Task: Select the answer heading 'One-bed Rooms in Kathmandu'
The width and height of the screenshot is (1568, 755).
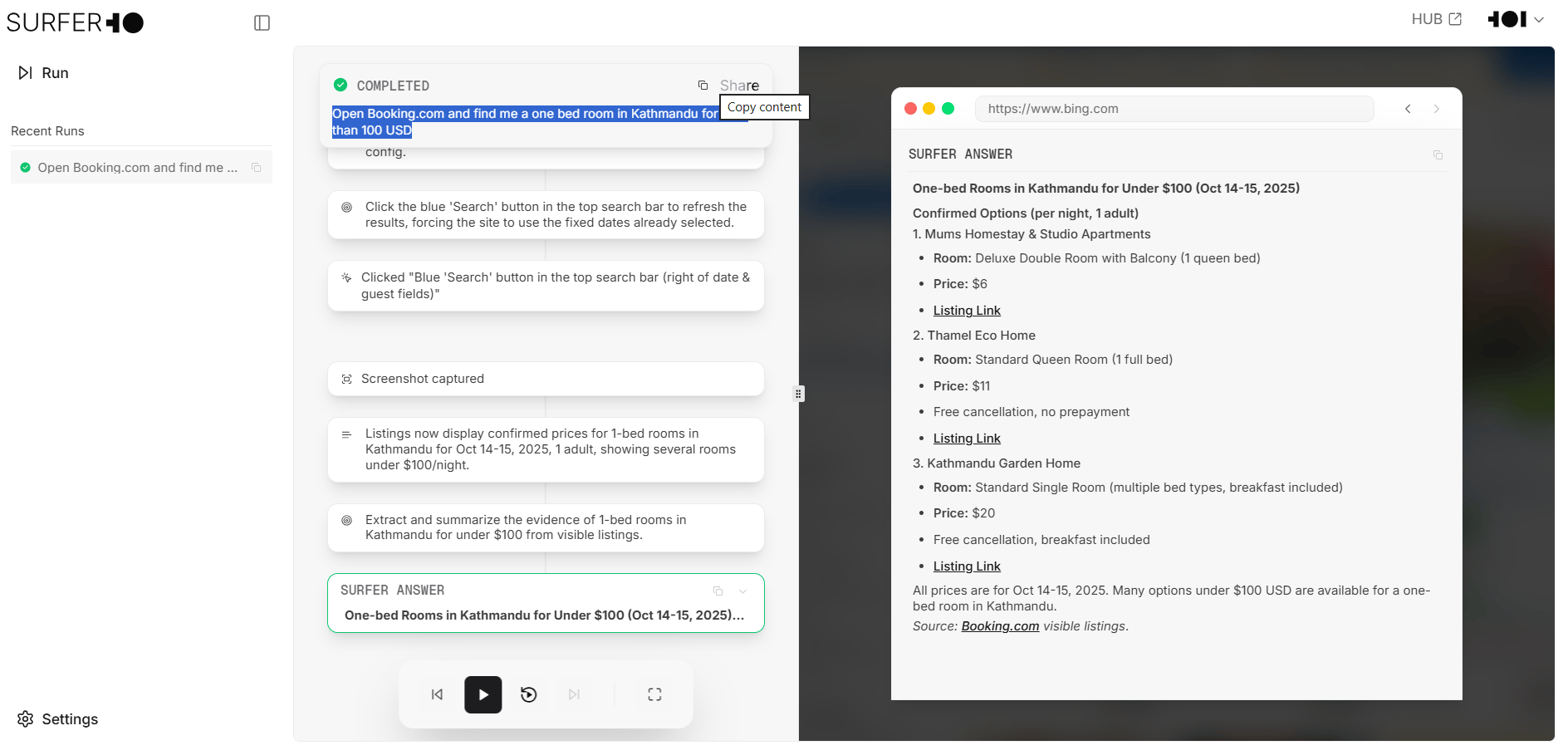Action: (x=1106, y=189)
